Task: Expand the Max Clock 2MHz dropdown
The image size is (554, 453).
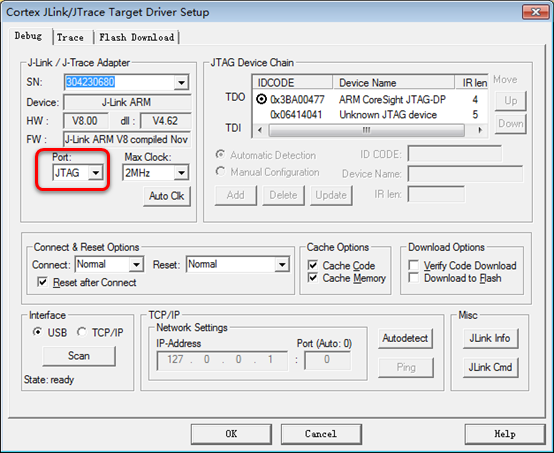Action: tap(181, 173)
